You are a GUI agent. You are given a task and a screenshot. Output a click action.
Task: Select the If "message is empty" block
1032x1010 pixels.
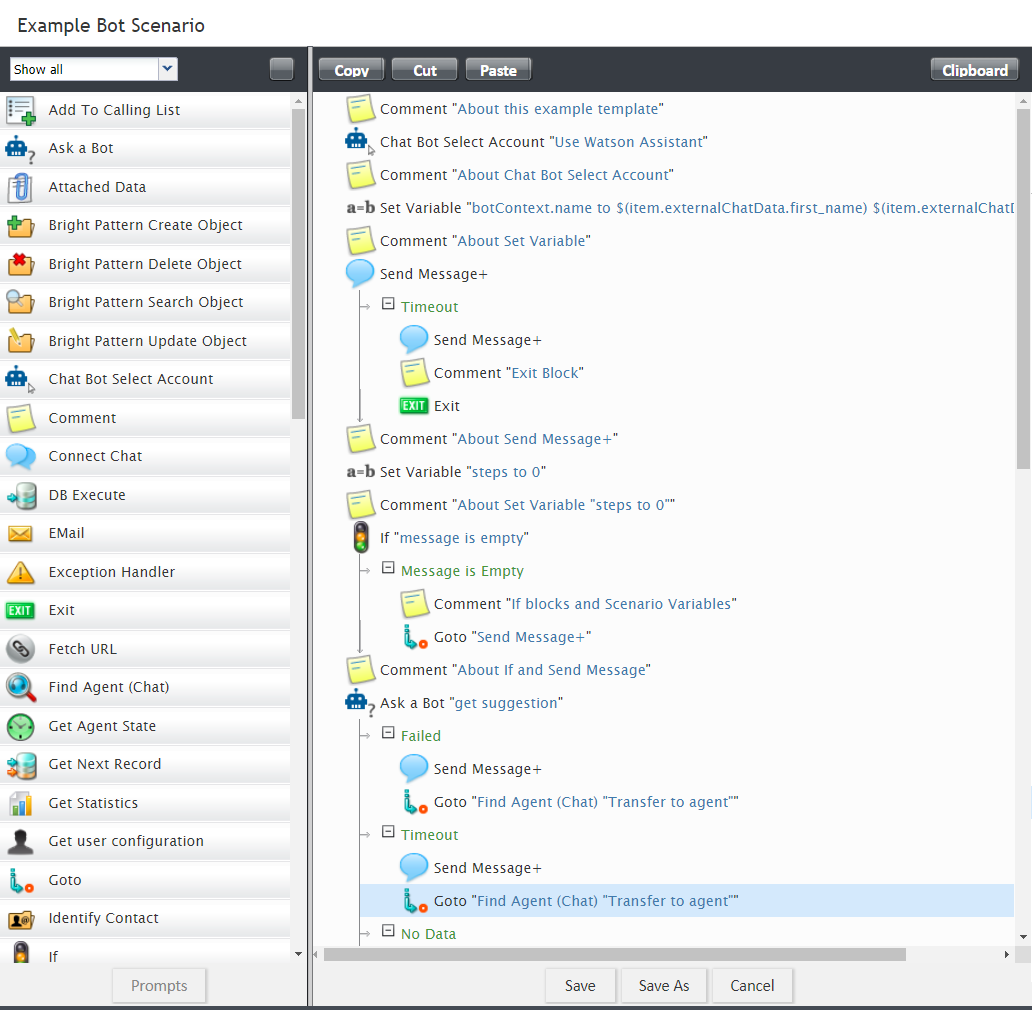click(463, 538)
